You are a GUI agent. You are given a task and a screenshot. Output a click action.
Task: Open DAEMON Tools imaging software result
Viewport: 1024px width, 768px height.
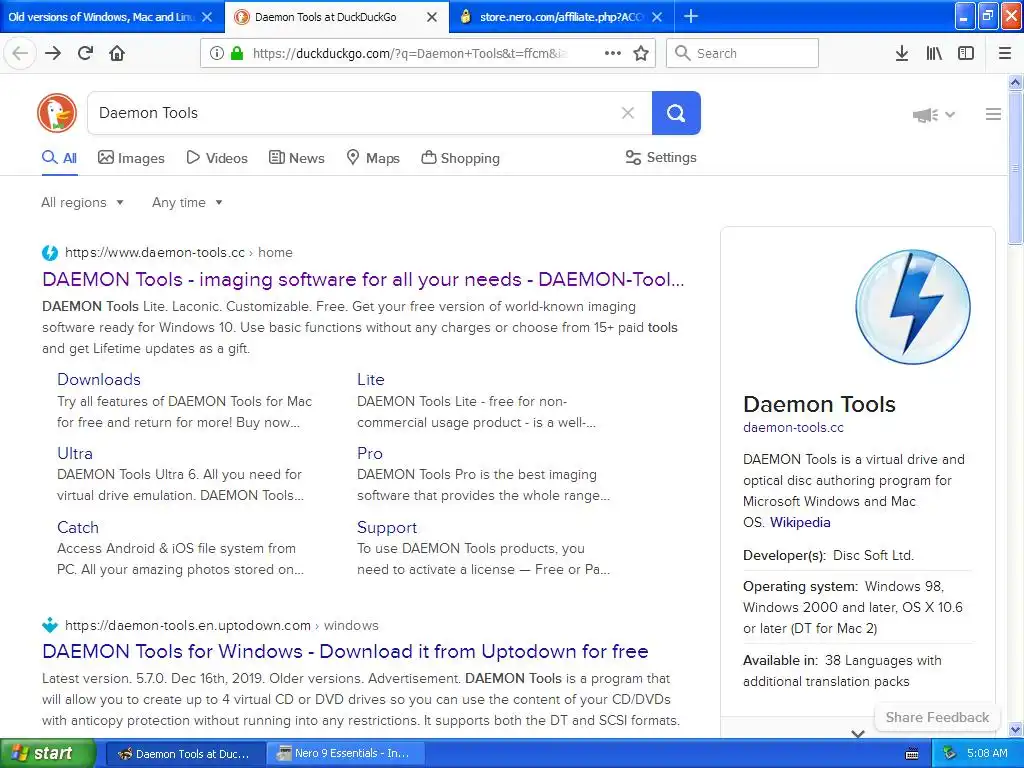[x=363, y=280]
